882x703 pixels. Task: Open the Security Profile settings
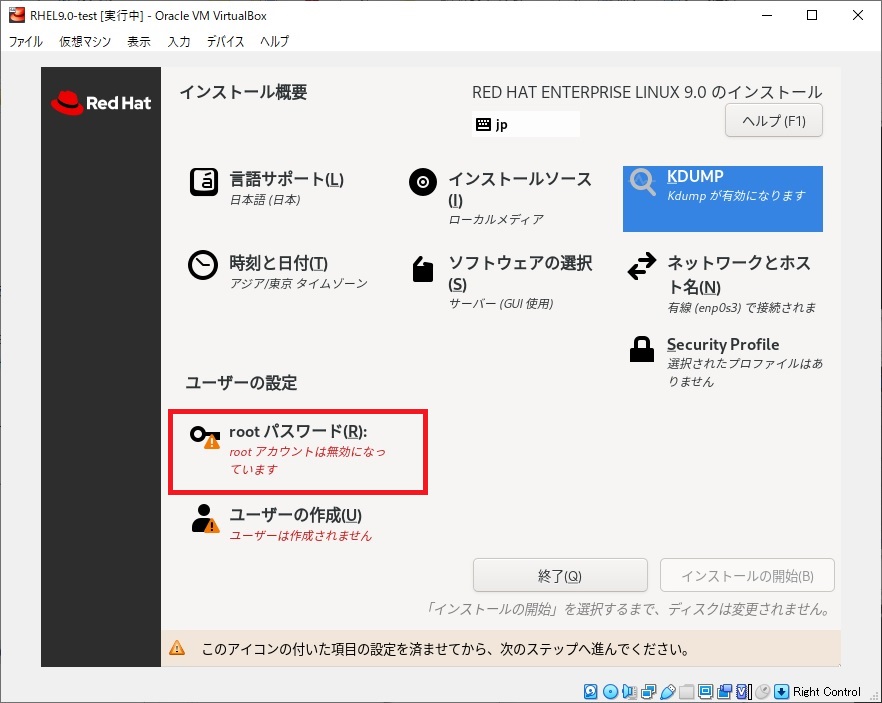723,344
